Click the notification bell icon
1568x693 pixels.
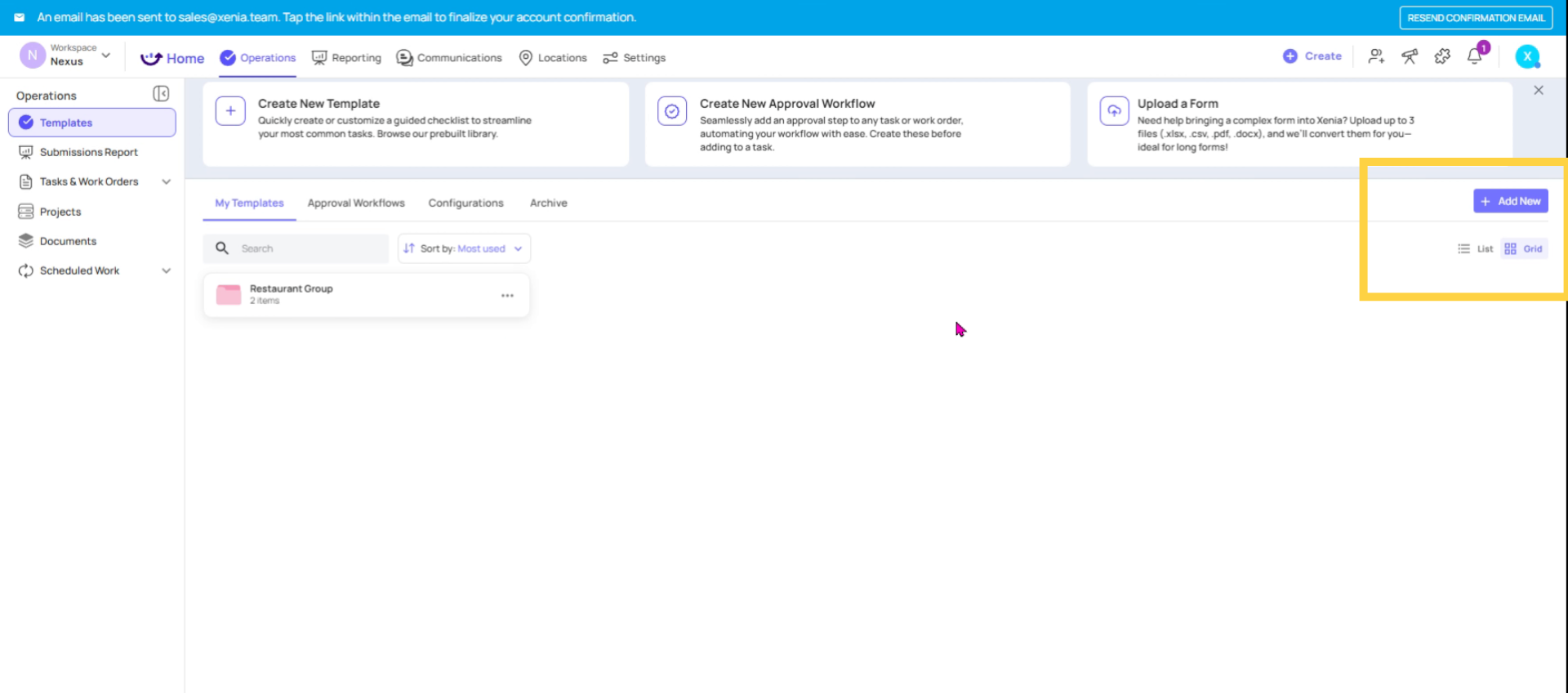click(x=1475, y=56)
